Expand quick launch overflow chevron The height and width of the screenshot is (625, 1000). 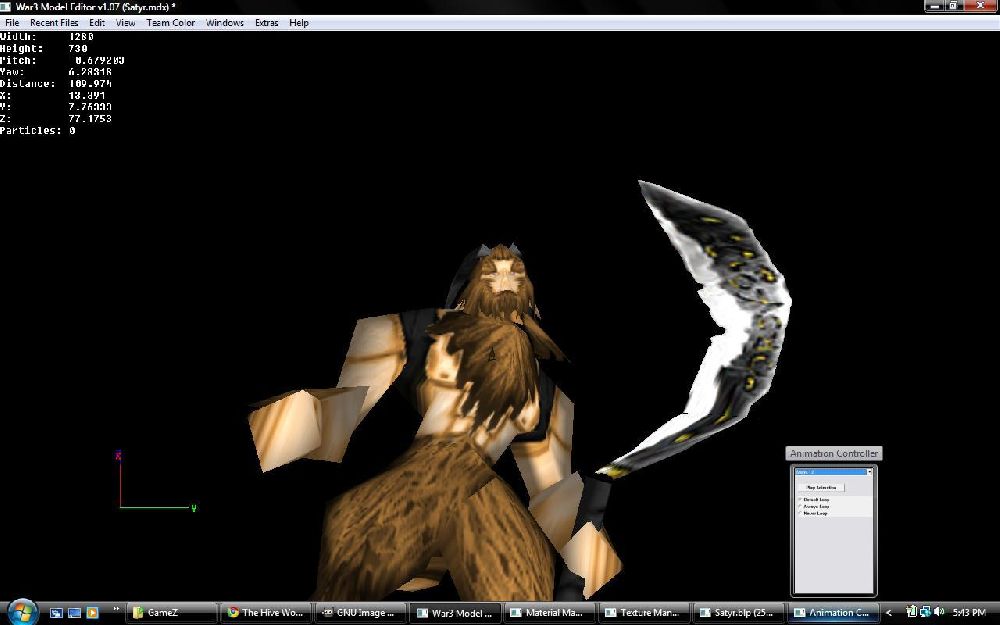pos(115,609)
